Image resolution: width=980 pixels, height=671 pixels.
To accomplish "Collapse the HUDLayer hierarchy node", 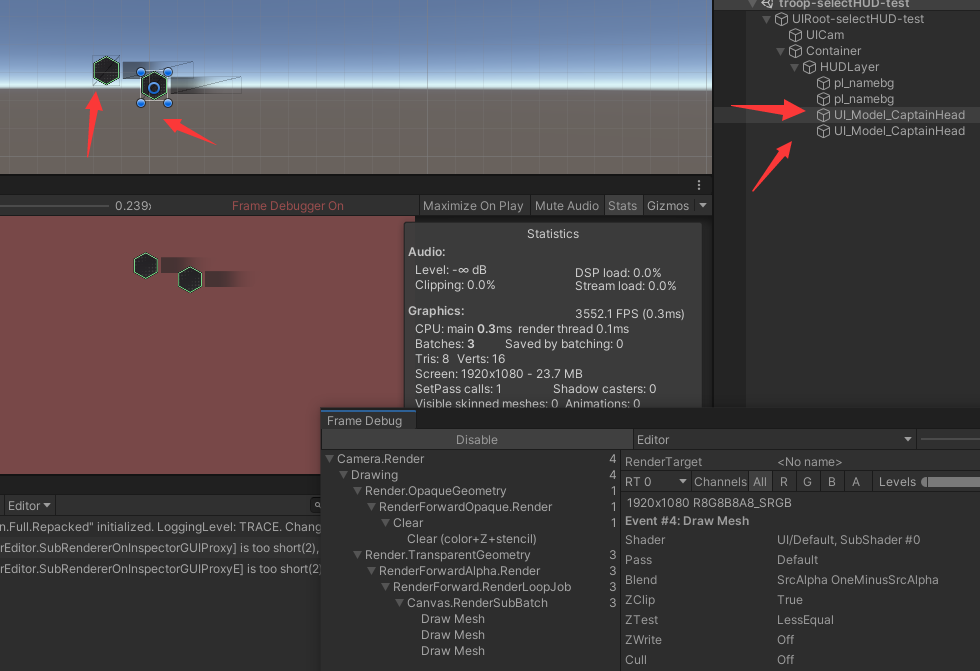I will click(795, 67).
